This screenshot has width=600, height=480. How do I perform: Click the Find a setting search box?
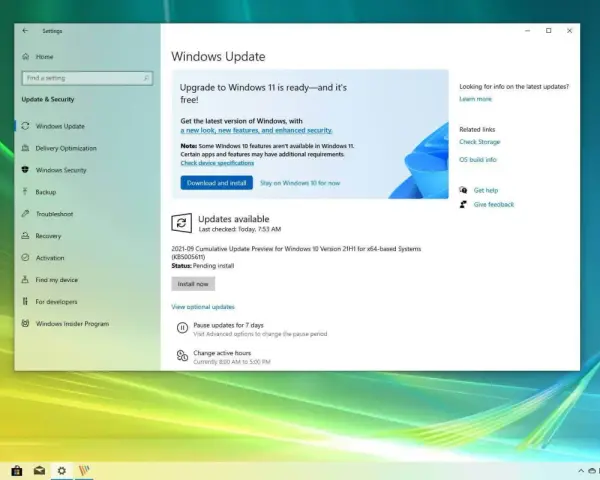tap(87, 78)
